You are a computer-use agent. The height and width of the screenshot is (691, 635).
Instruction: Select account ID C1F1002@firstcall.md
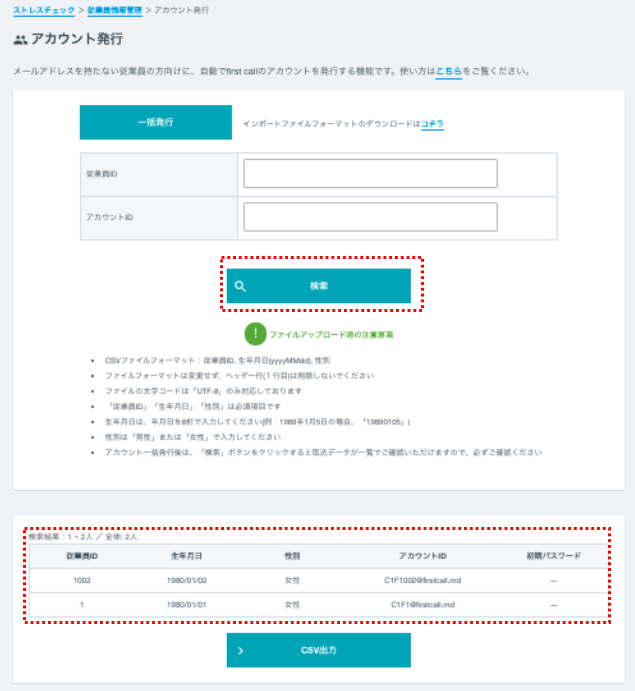point(423,580)
